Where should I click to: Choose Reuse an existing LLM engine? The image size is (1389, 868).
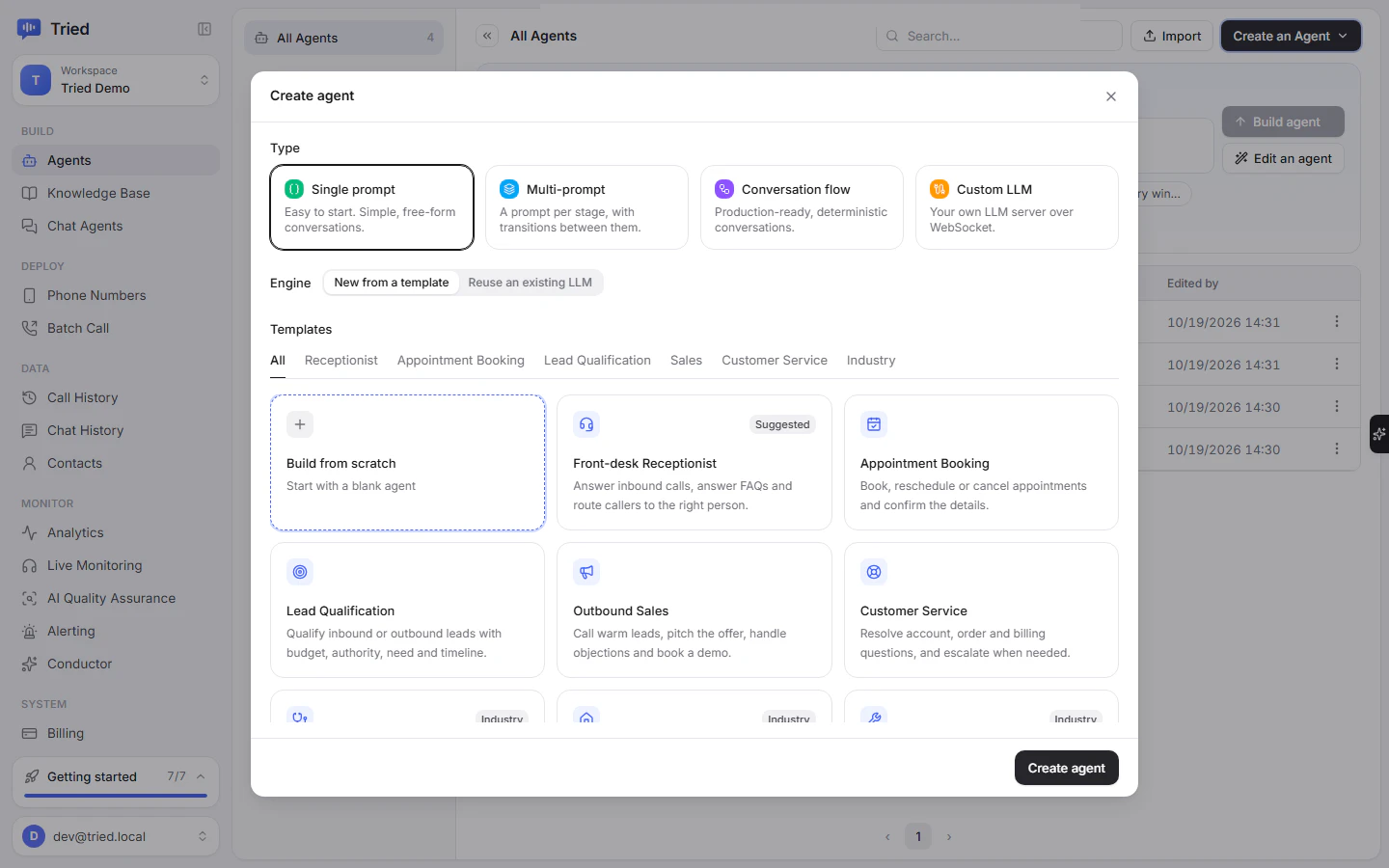(531, 283)
